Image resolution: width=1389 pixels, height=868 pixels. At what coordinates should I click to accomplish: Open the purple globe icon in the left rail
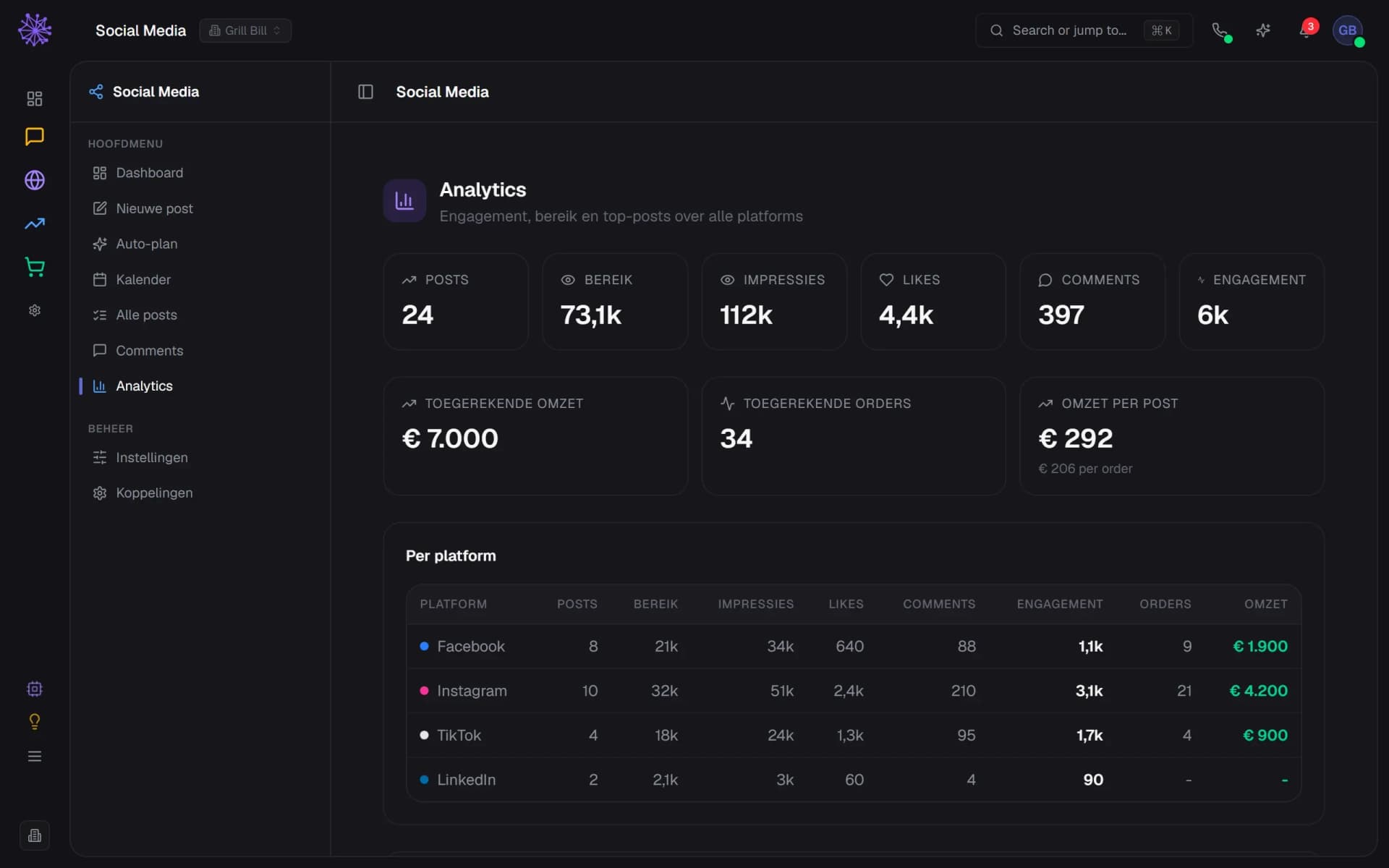[35, 180]
